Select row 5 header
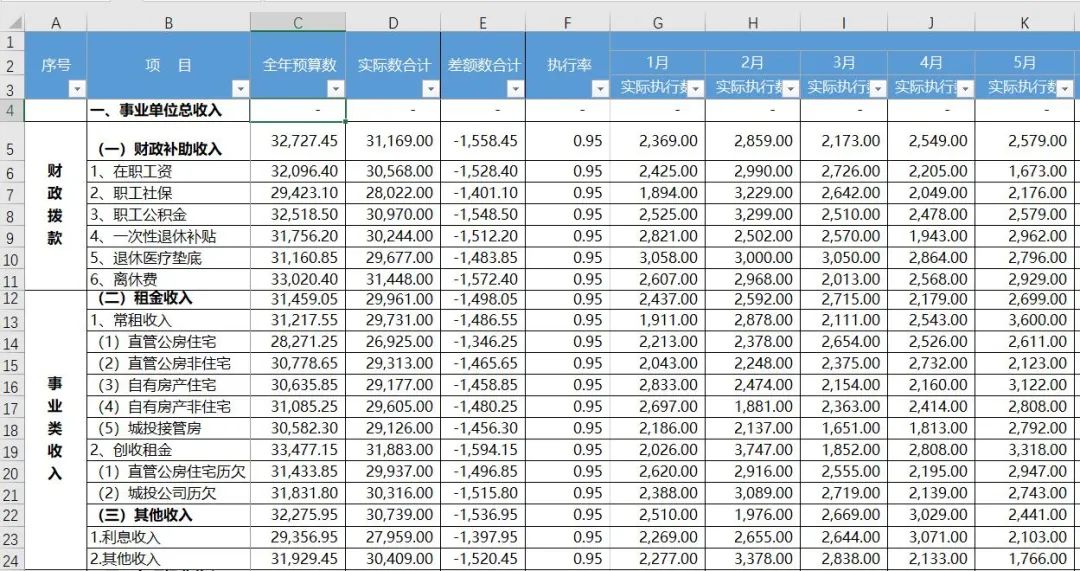The width and height of the screenshot is (1080, 571). click(12, 141)
